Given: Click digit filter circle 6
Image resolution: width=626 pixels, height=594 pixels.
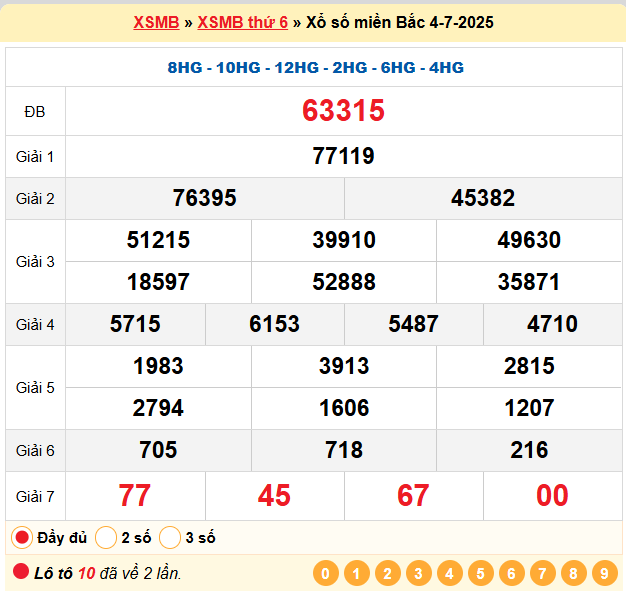Looking at the screenshot, I should tap(511, 573).
